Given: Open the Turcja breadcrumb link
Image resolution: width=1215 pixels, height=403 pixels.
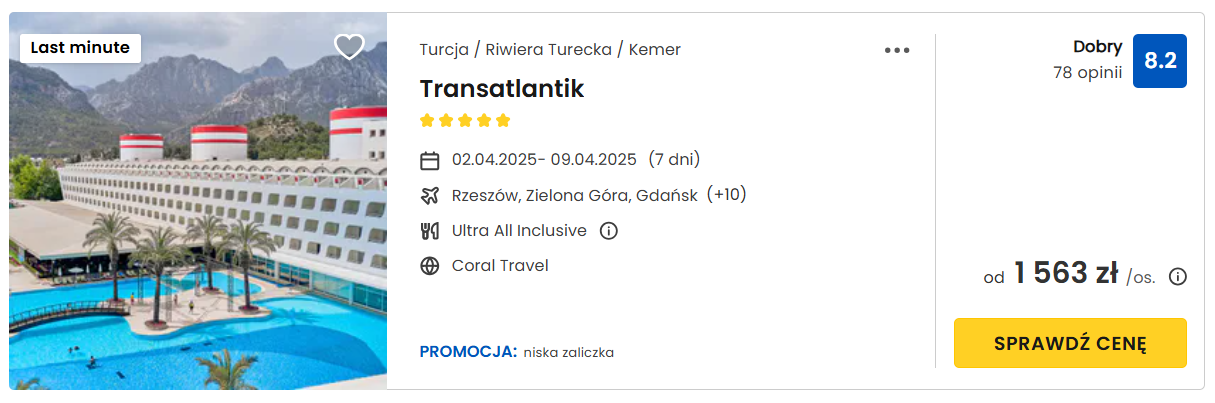Looking at the screenshot, I should 444,49.
